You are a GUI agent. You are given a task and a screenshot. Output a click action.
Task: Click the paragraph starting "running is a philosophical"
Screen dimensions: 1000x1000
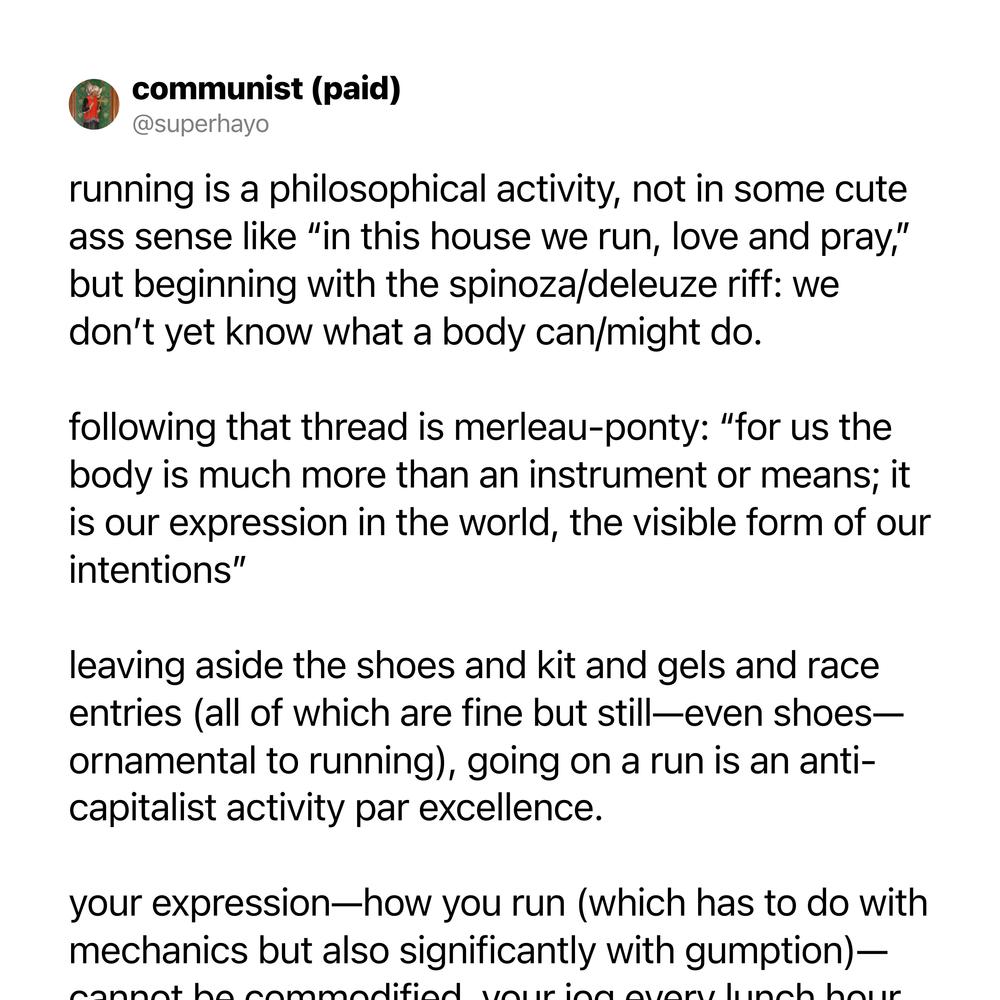coord(488,260)
